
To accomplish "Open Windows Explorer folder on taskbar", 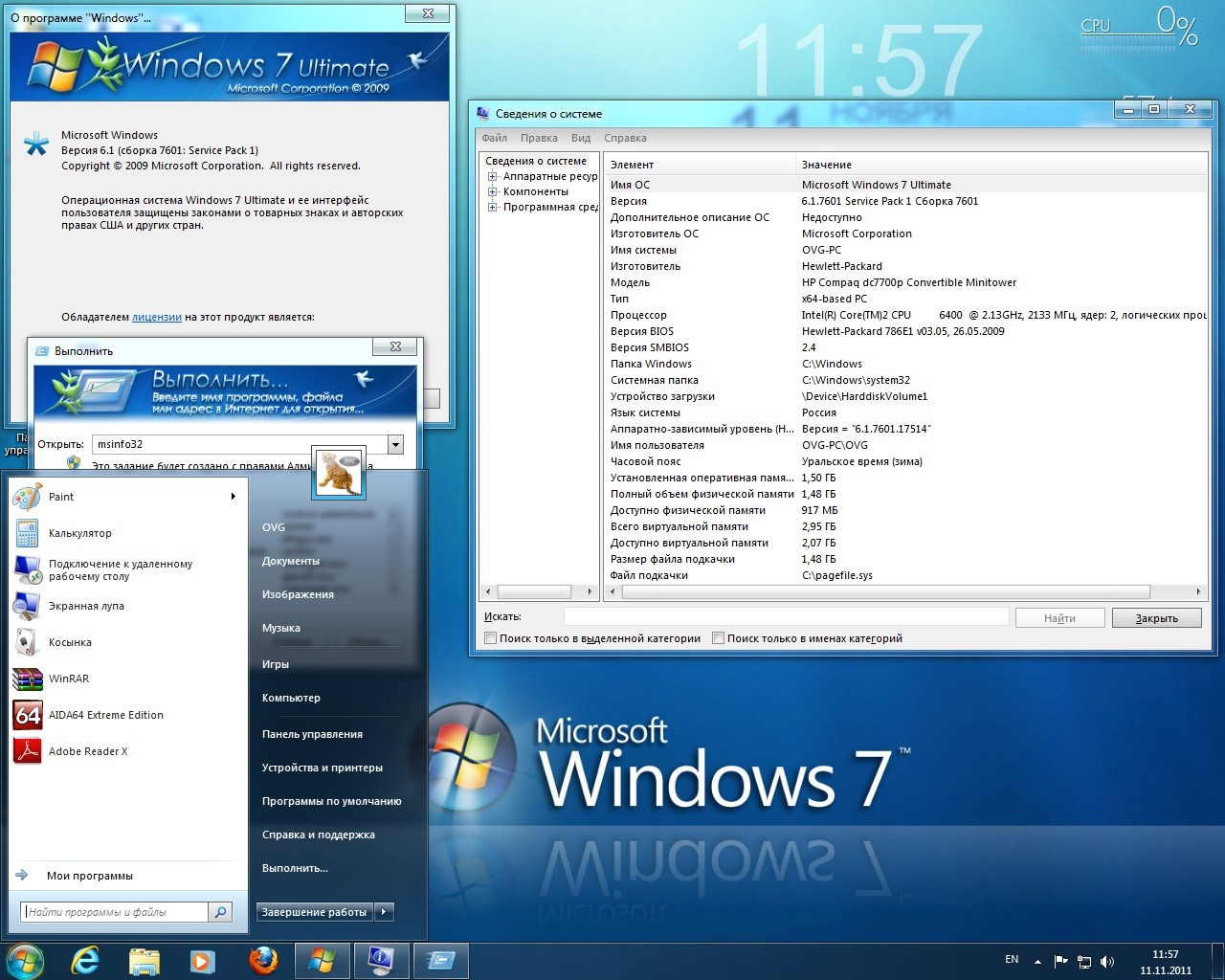I will pyautogui.click(x=145, y=961).
